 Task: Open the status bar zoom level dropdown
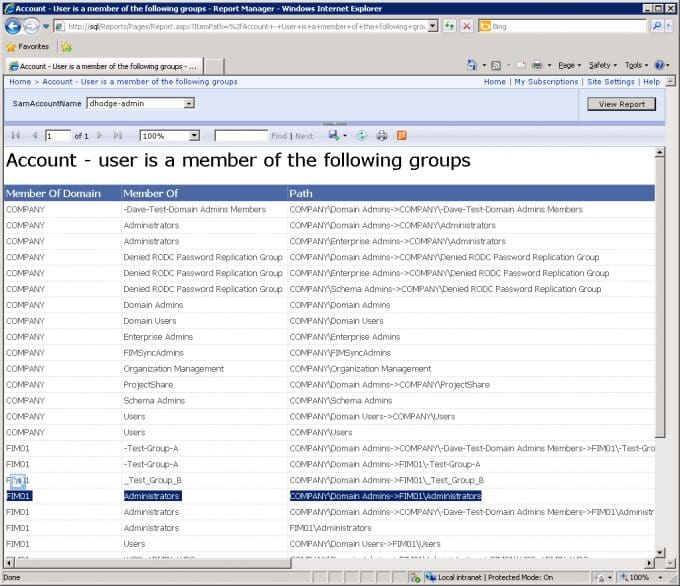pyautogui.click(x=661, y=577)
